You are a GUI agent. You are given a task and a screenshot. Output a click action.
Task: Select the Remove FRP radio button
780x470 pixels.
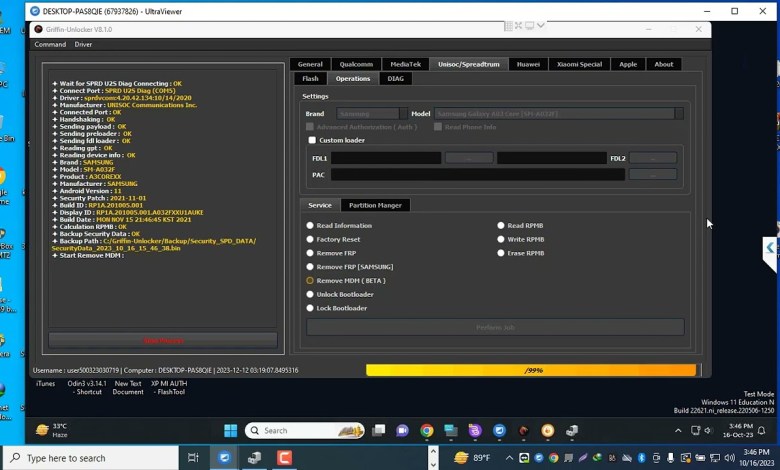(x=310, y=253)
